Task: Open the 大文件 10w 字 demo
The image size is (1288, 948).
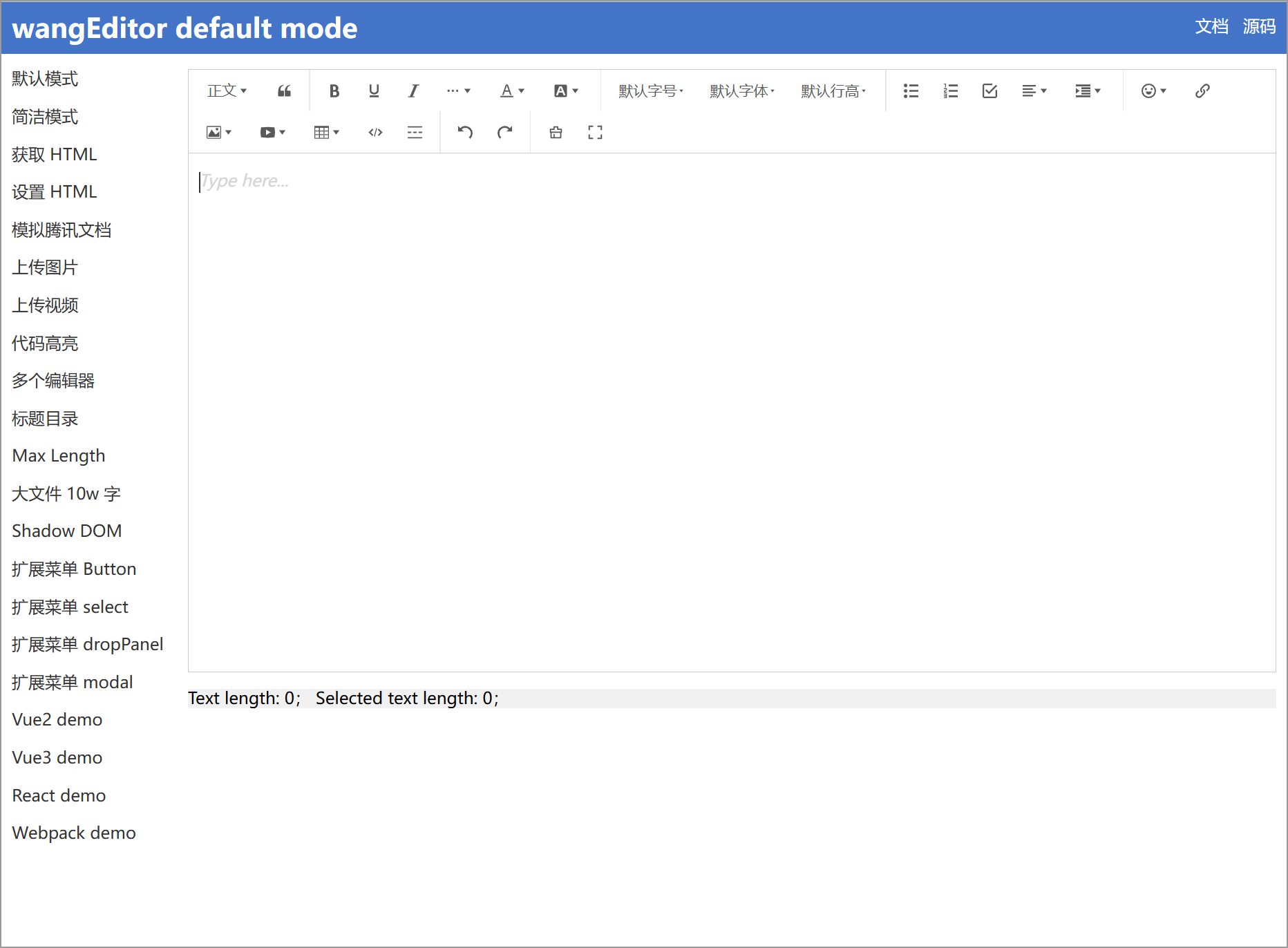Action: 66,494
